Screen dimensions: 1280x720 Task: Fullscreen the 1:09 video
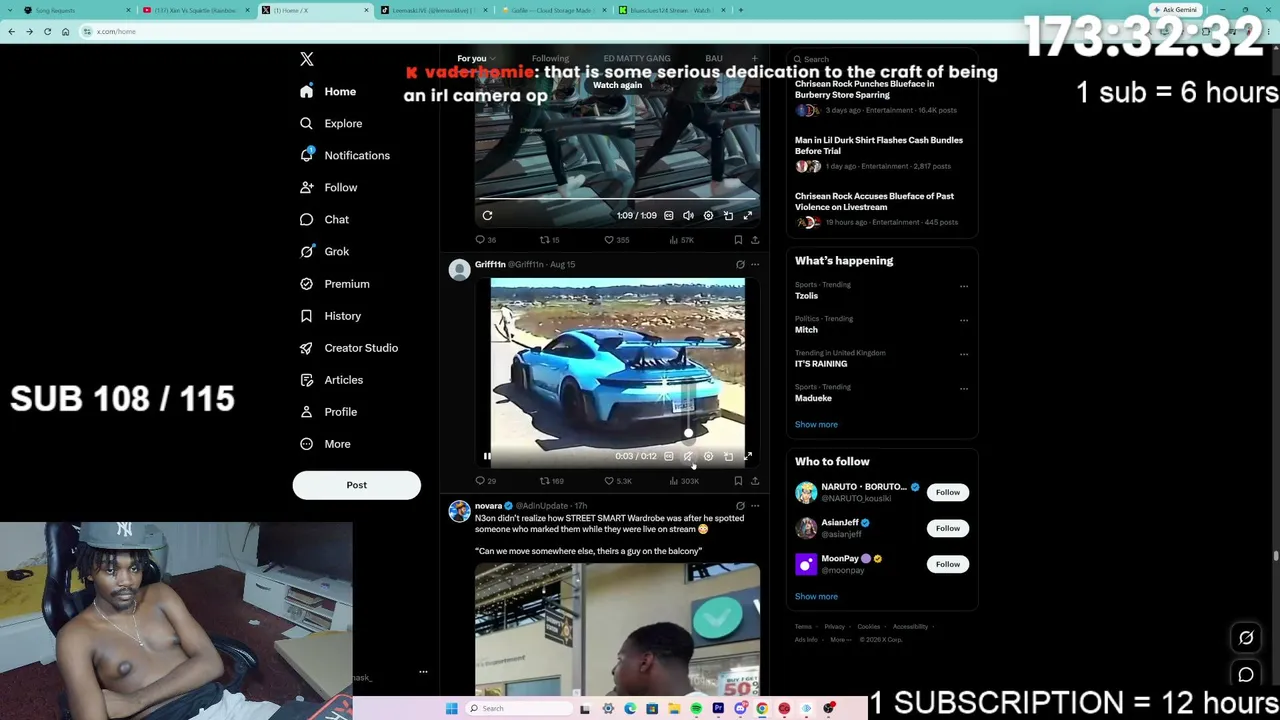click(748, 215)
